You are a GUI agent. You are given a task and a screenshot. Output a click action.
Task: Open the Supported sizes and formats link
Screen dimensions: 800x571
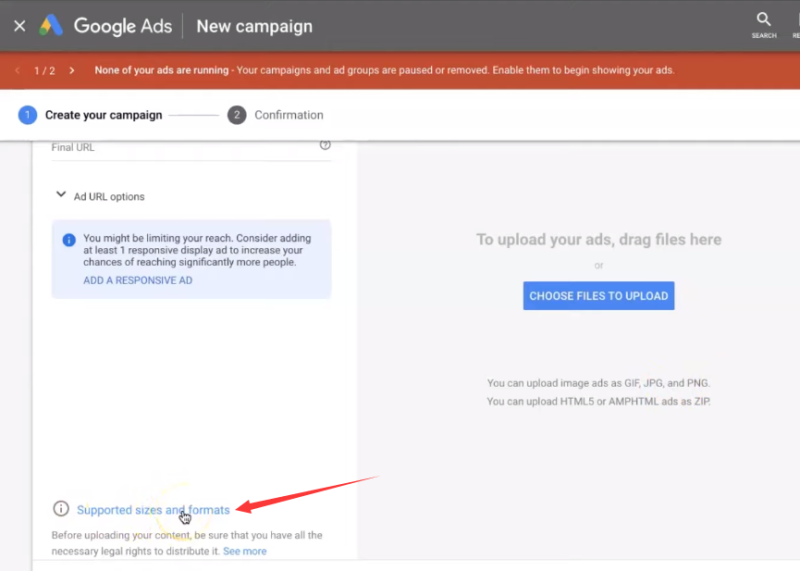tap(153, 510)
